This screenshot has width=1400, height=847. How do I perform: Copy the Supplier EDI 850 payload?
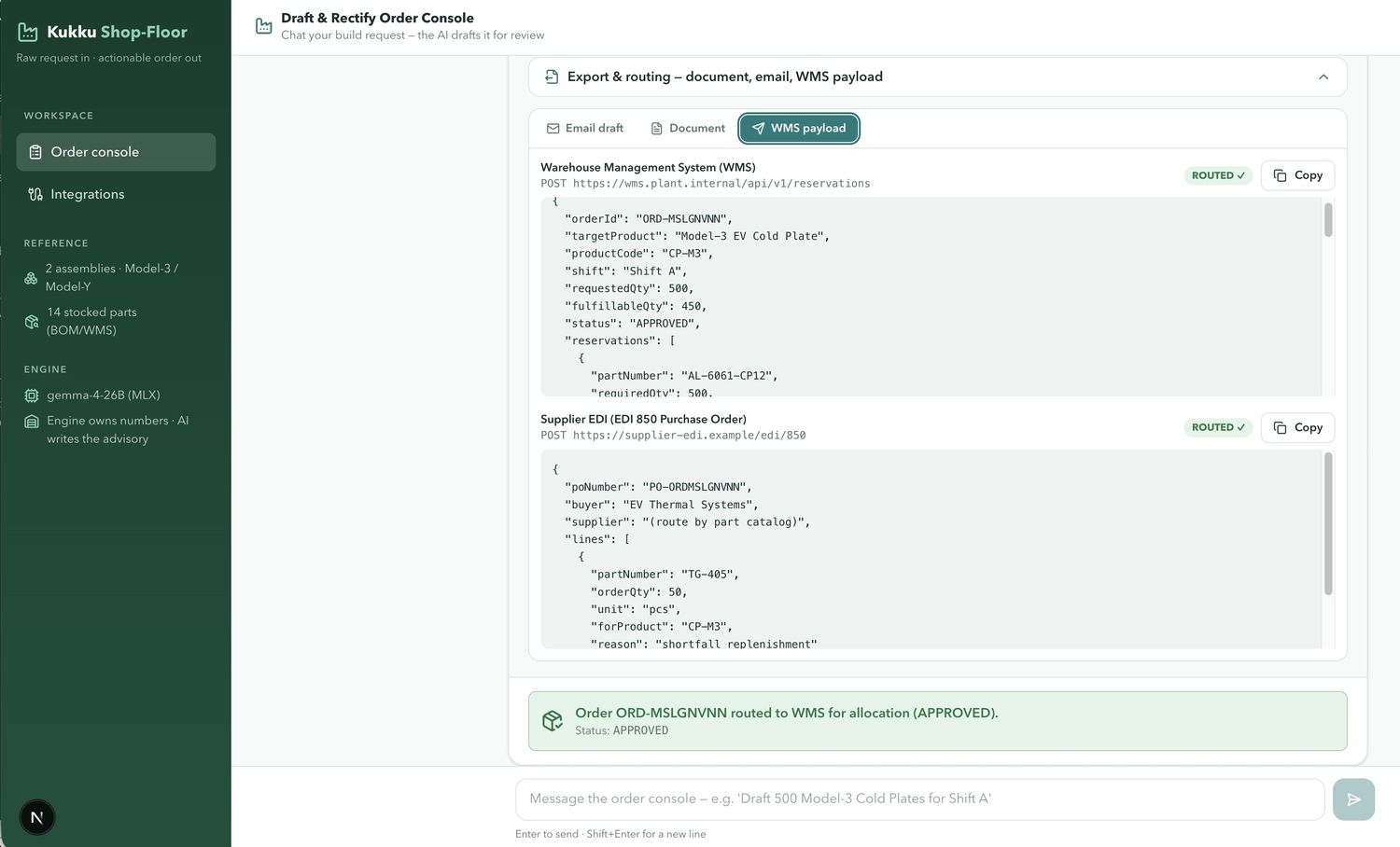tap(1297, 427)
